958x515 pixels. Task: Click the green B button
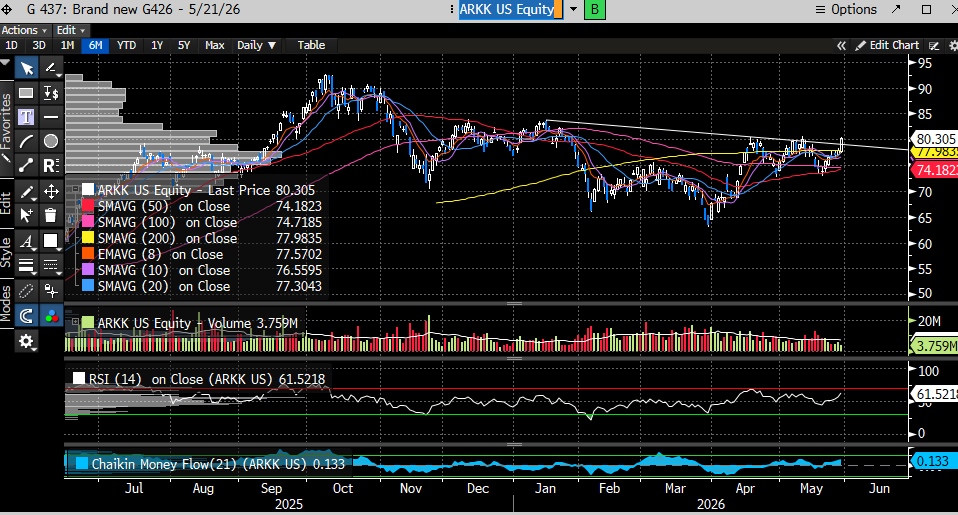pos(594,9)
